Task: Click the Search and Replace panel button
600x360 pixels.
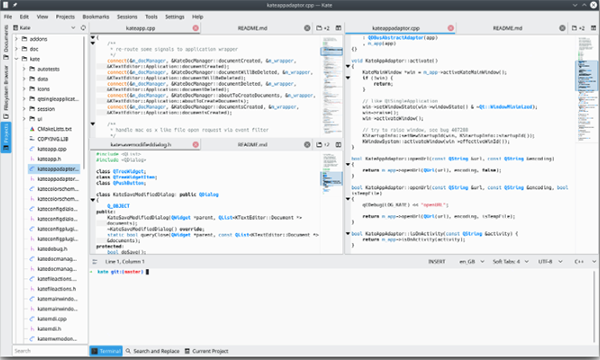Action: (152, 351)
